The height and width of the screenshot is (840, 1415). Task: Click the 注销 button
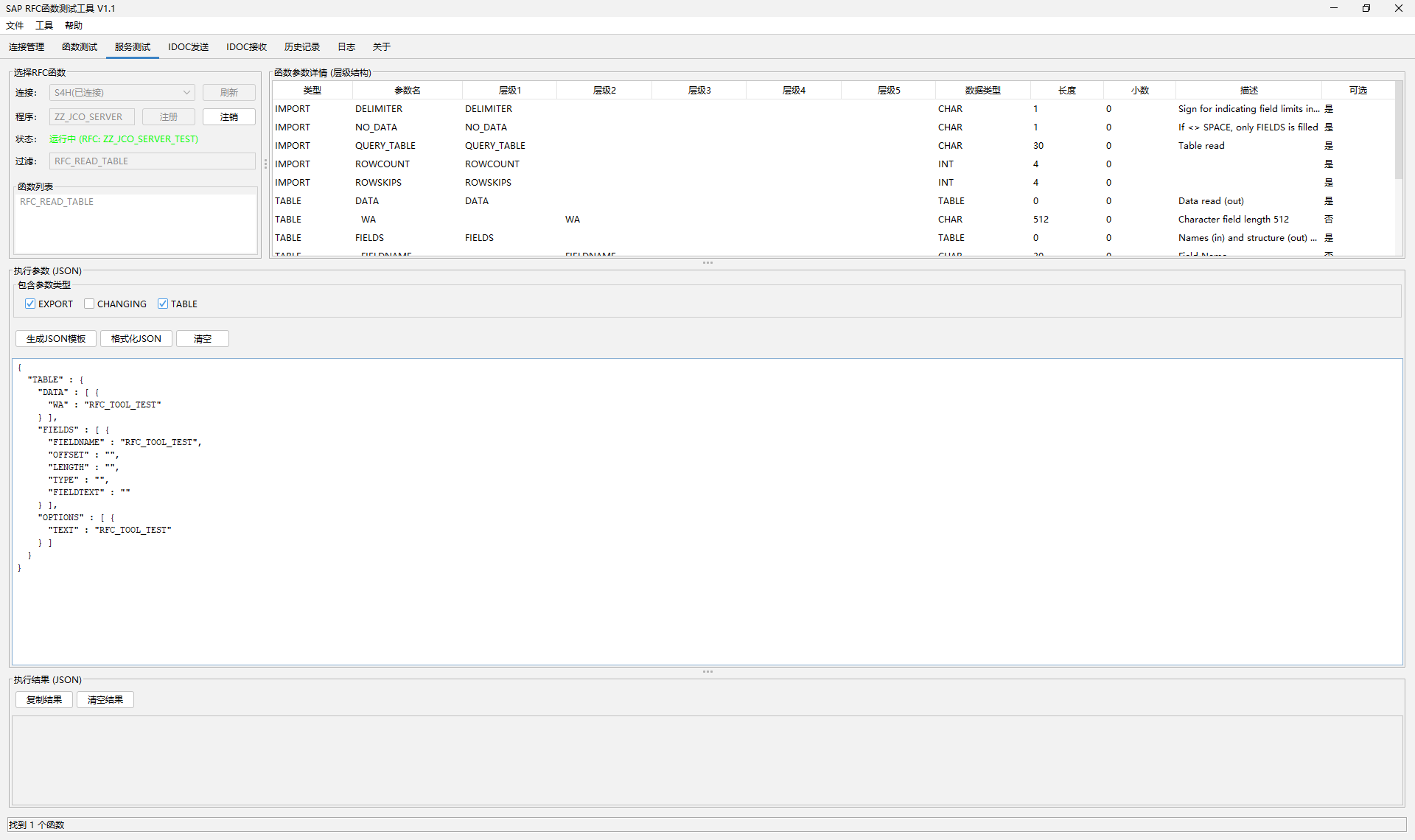point(229,117)
